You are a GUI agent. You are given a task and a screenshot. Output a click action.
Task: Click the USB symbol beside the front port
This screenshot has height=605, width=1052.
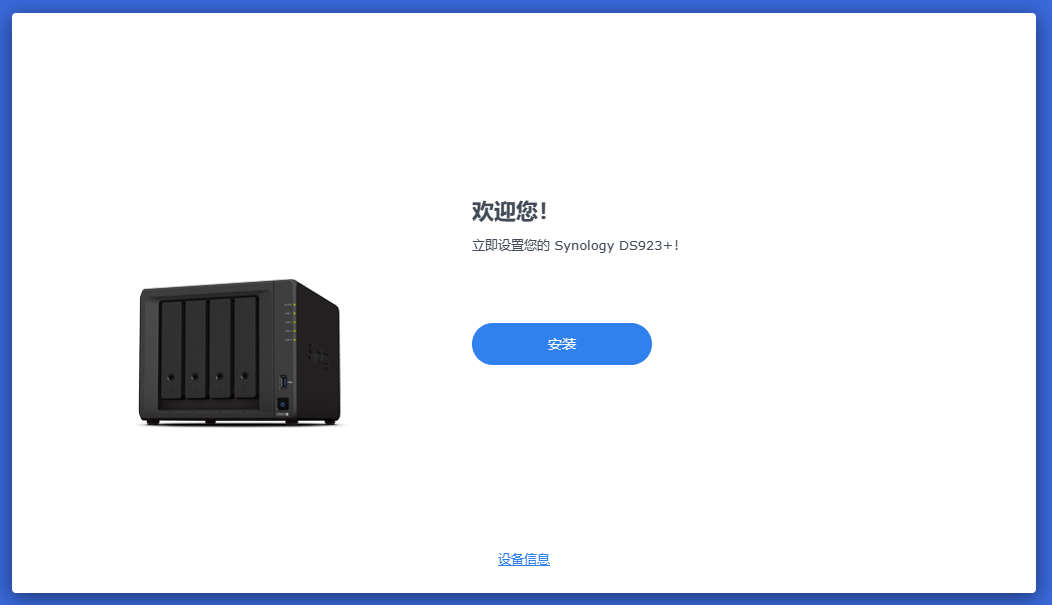pyautogui.click(x=291, y=382)
